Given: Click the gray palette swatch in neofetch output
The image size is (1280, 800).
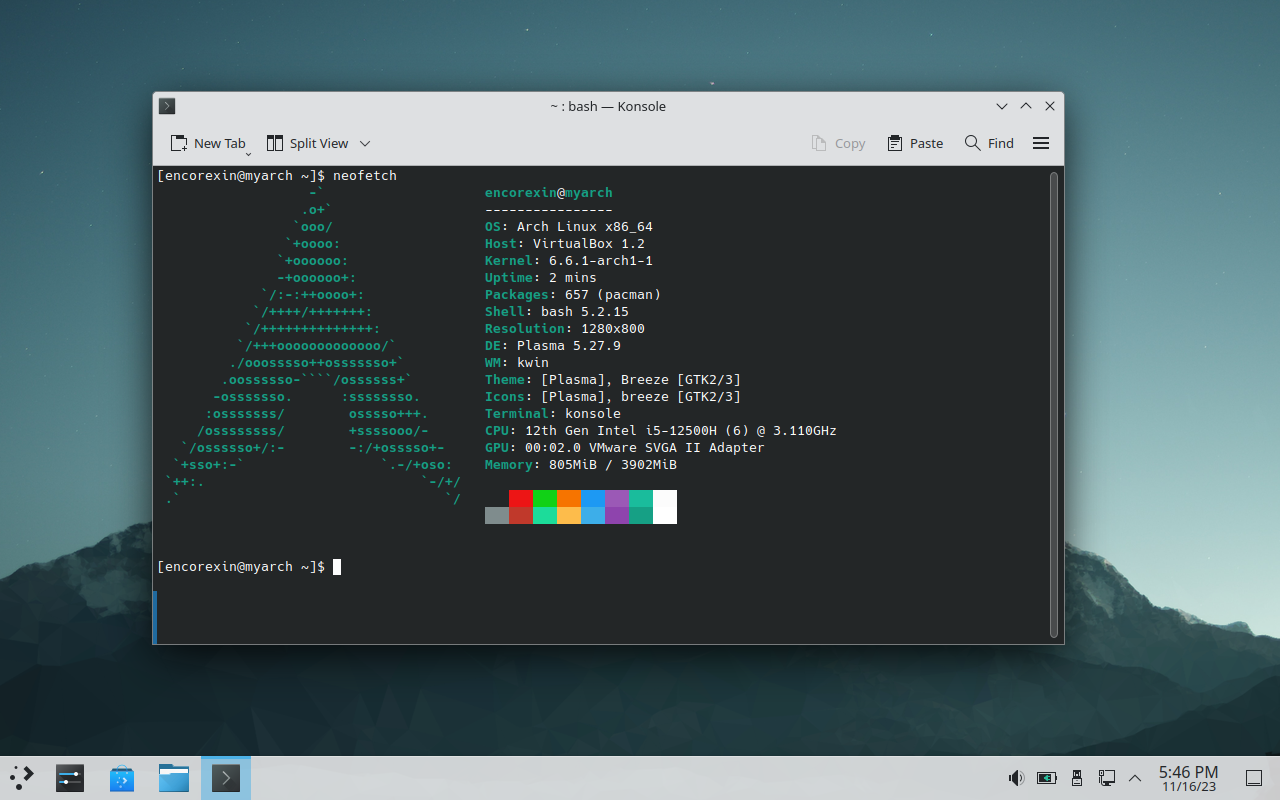Looking at the screenshot, I should point(497,515).
